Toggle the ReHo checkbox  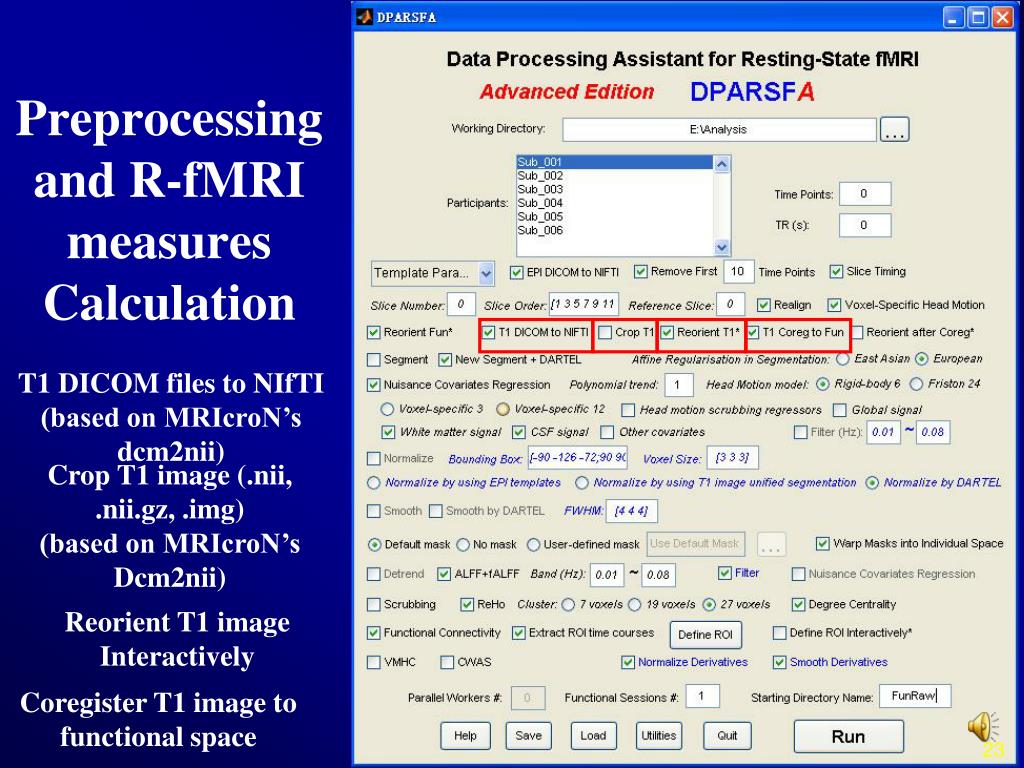[x=467, y=605]
